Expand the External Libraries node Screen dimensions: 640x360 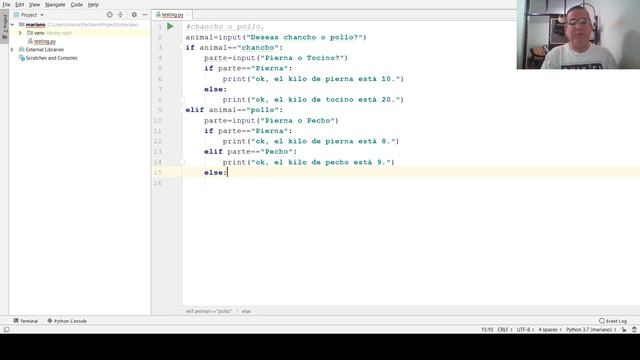[x=12, y=49]
